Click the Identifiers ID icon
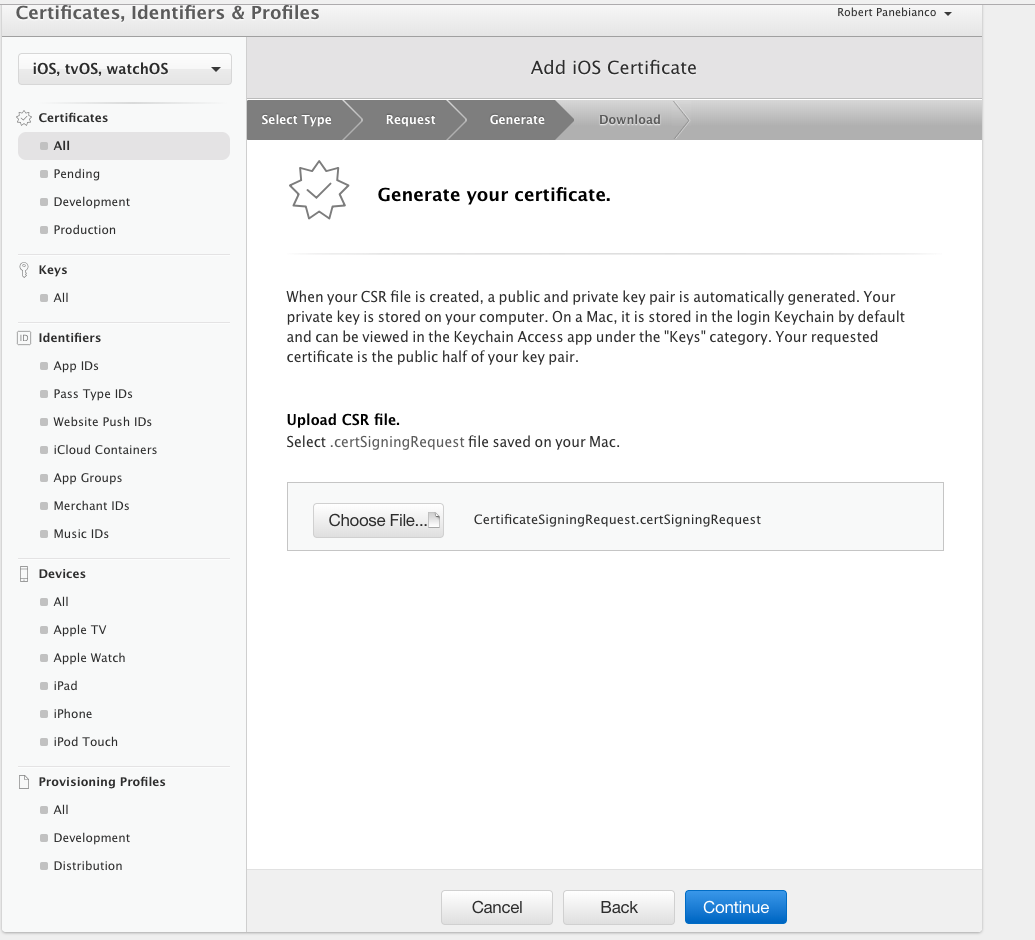Screen dimensions: 1035x940 tap(24, 338)
